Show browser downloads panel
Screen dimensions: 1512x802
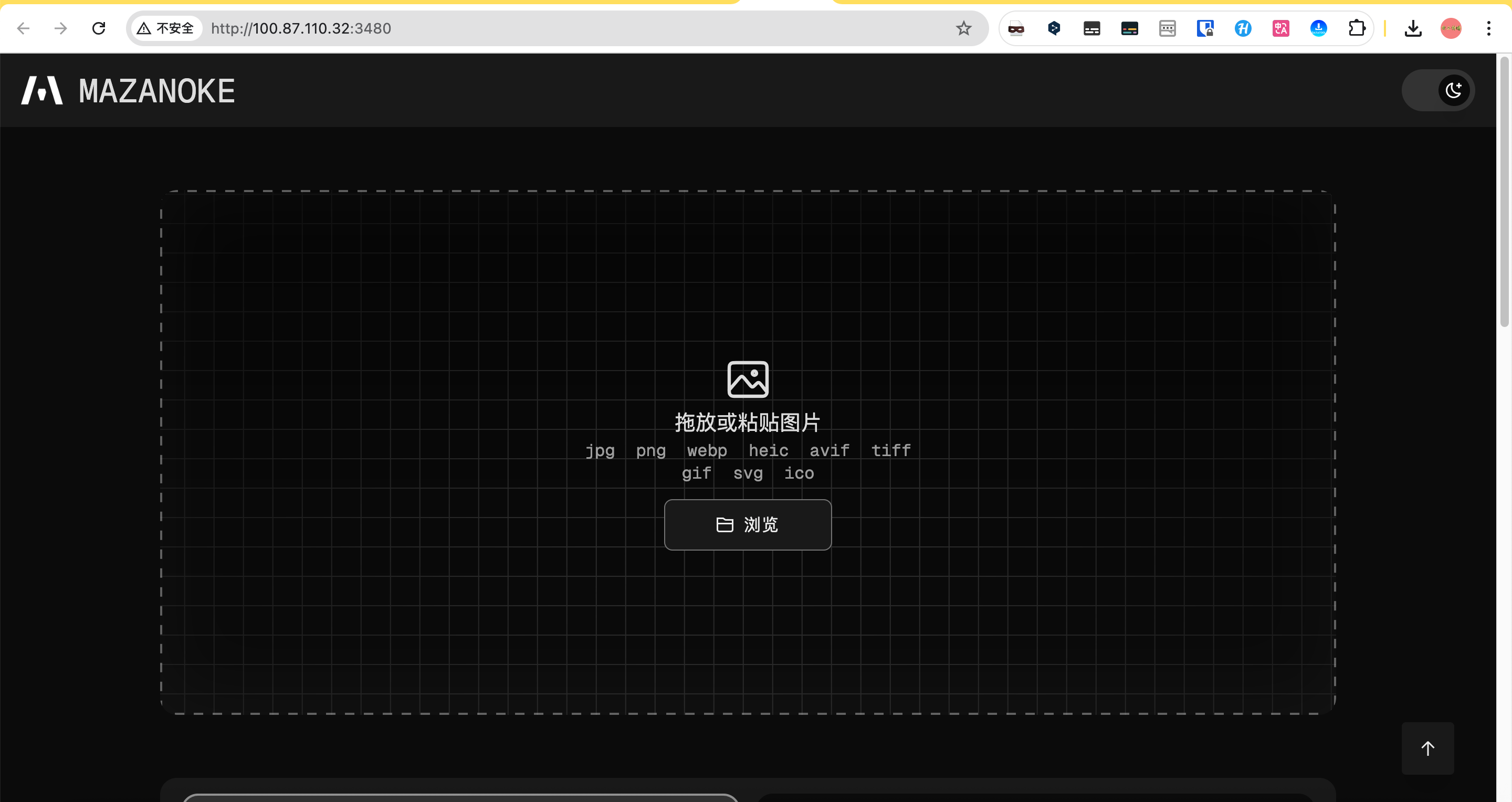(1413, 28)
